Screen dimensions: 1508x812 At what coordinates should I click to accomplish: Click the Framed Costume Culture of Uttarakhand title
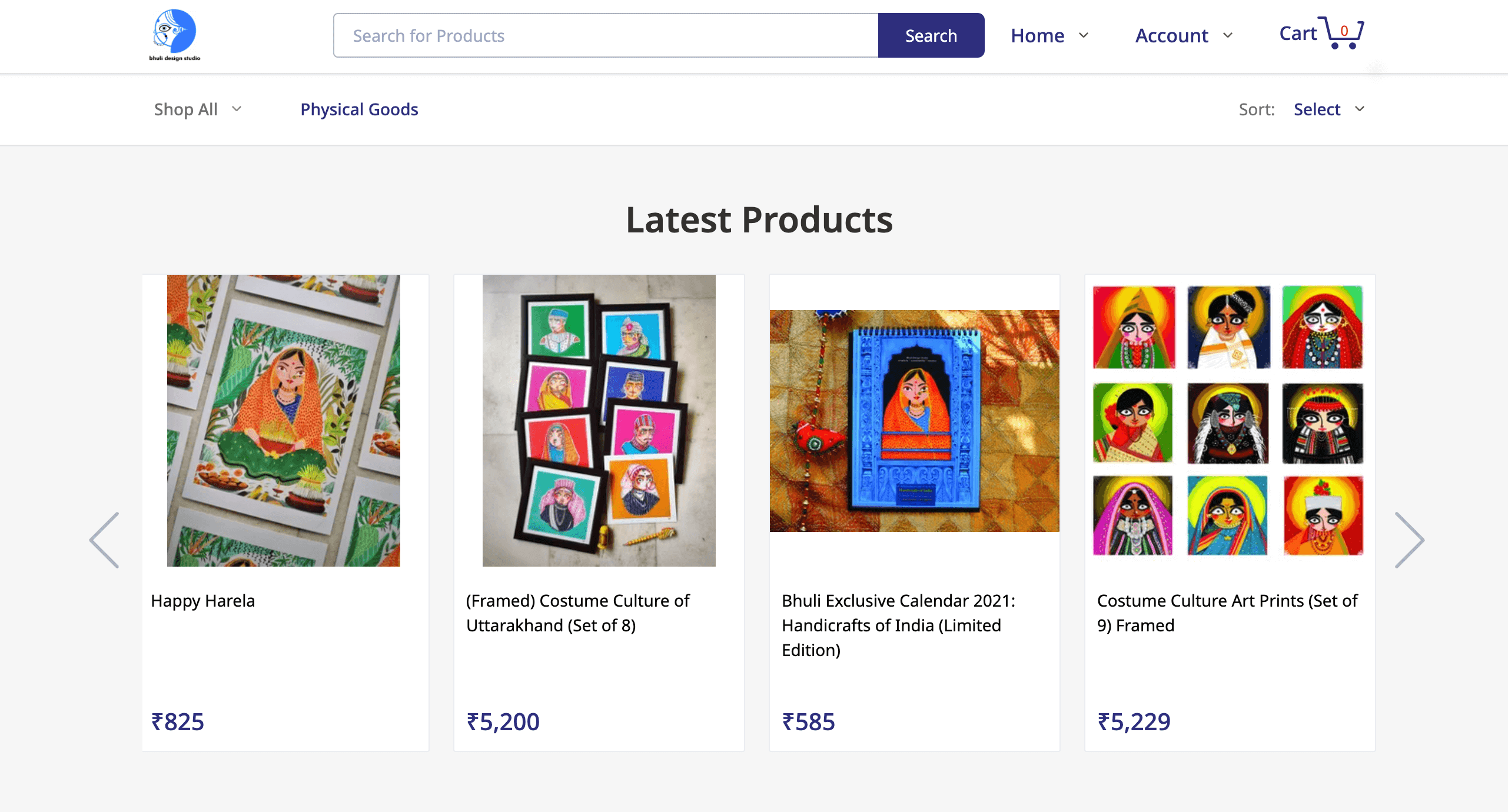(577, 613)
